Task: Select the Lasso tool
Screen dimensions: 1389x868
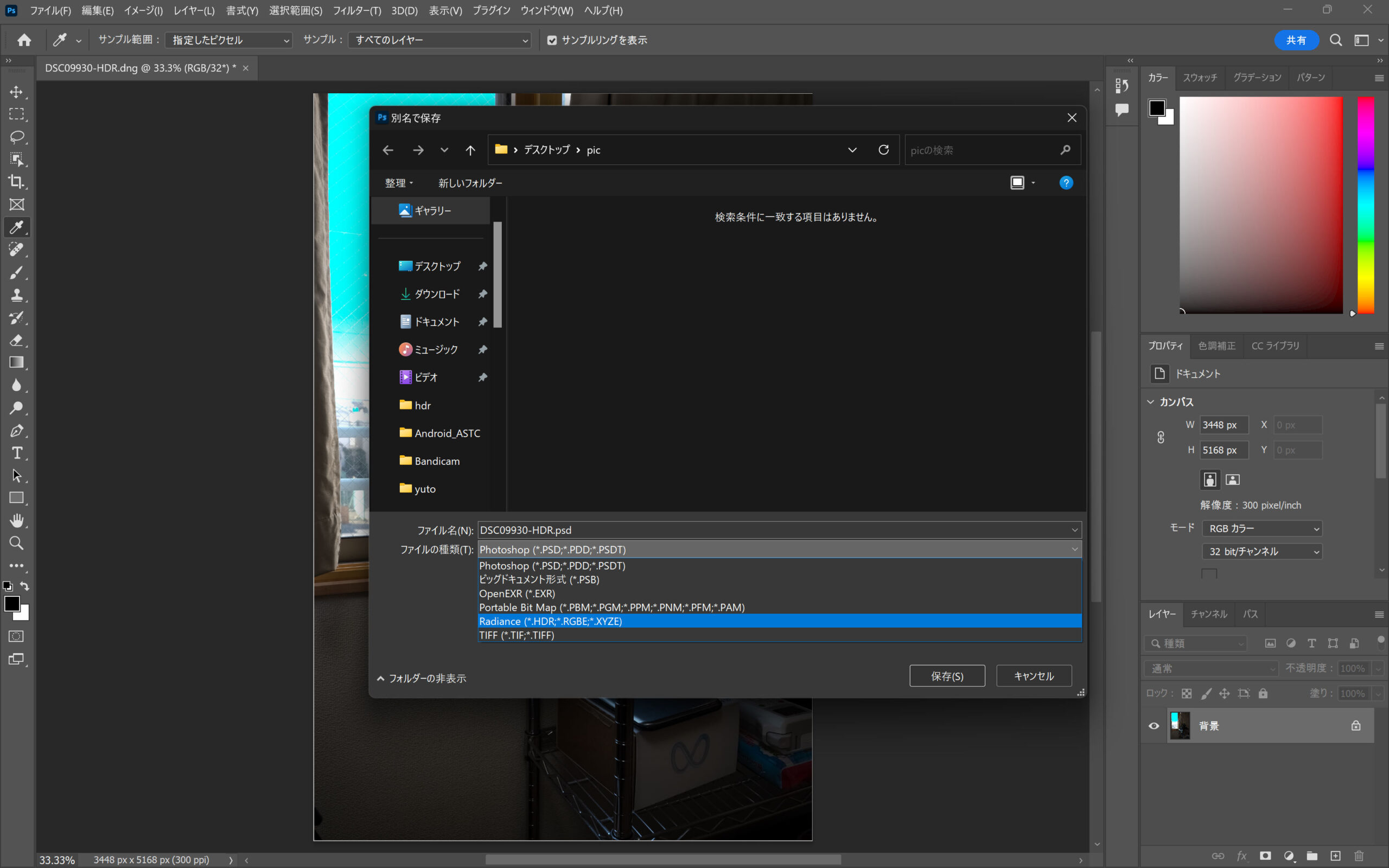Action: click(x=16, y=137)
